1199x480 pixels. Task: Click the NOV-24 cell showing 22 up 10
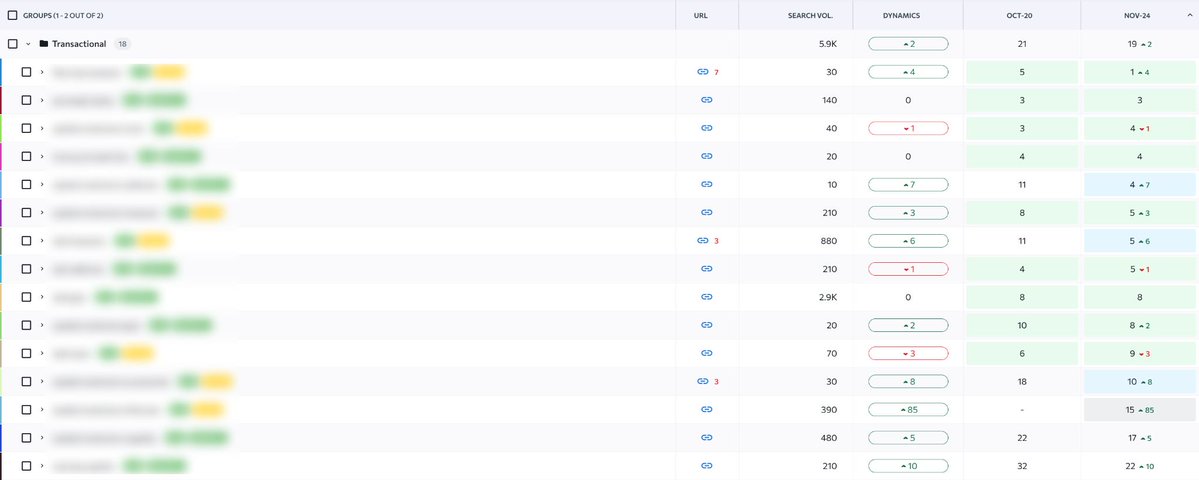tap(1139, 465)
